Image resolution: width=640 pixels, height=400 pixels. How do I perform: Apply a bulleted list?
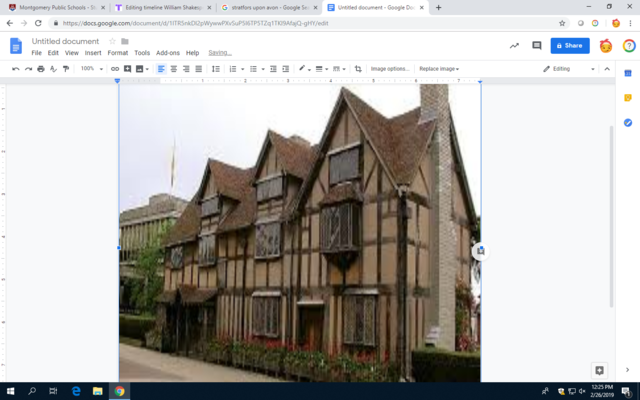click(253, 69)
